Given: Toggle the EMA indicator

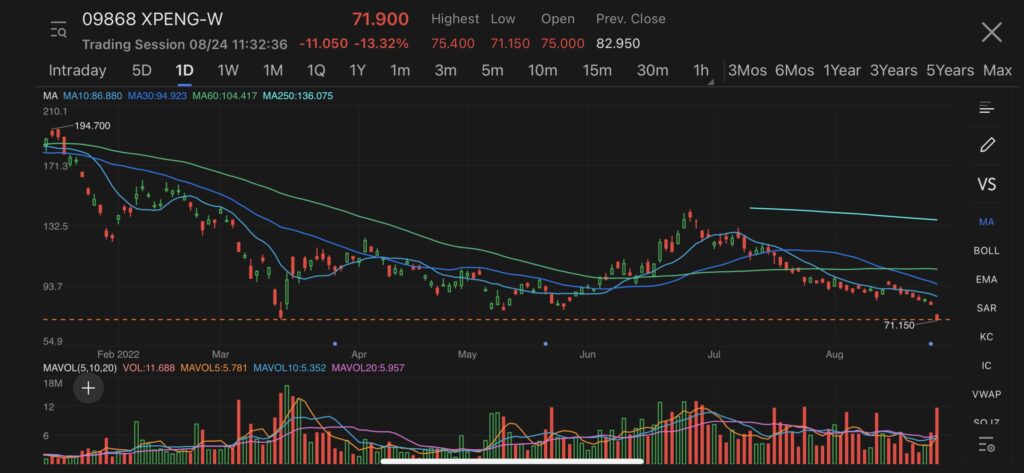Looking at the screenshot, I should pyautogui.click(x=986, y=280).
